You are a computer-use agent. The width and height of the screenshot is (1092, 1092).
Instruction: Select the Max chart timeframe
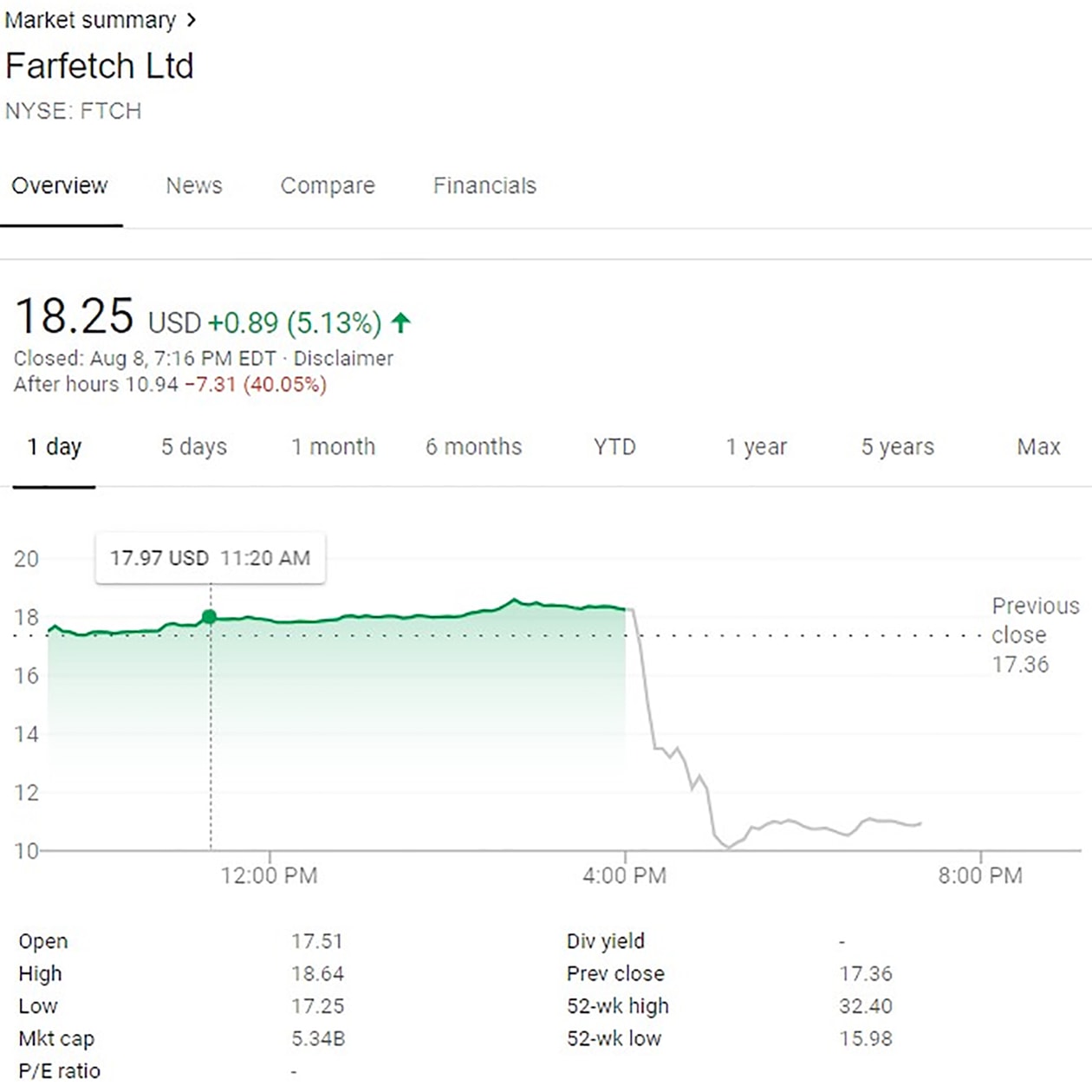coord(1037,447)
